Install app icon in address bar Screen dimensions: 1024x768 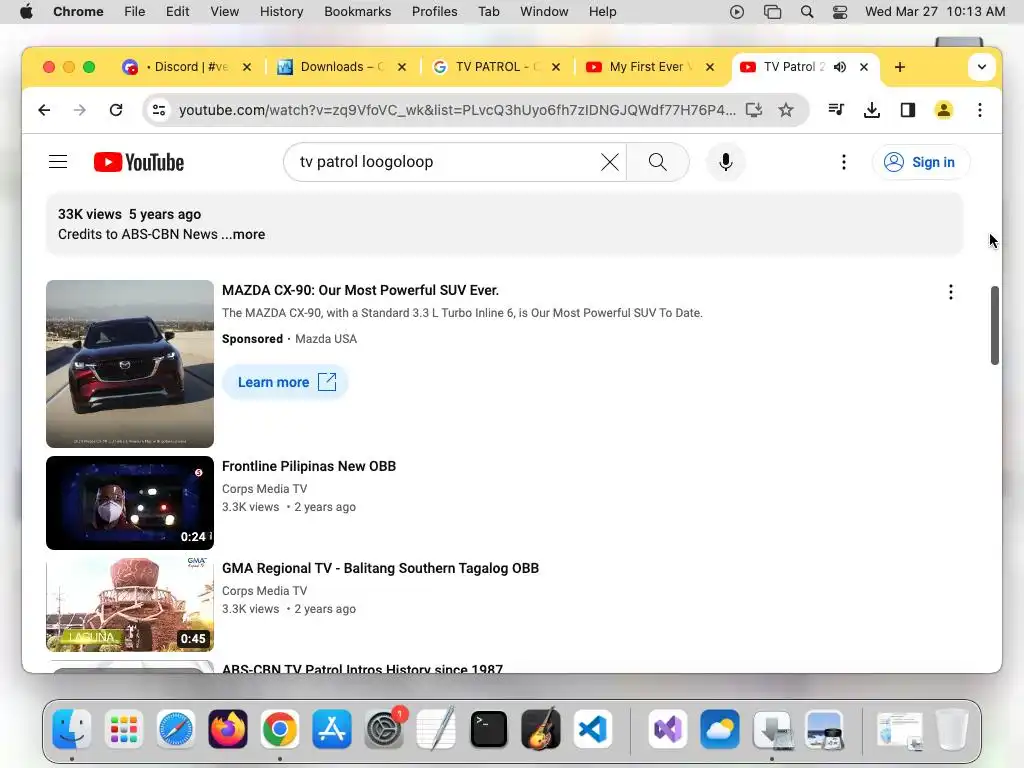[x=754, y=110]
